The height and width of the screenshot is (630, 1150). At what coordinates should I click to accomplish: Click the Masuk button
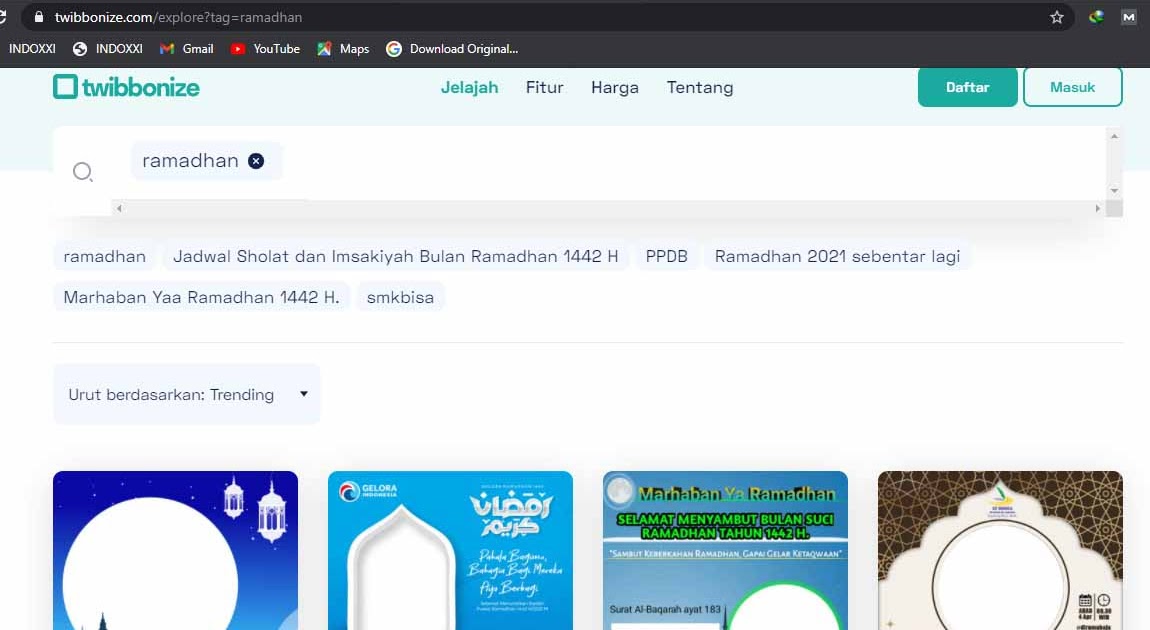click(1072, 87)
